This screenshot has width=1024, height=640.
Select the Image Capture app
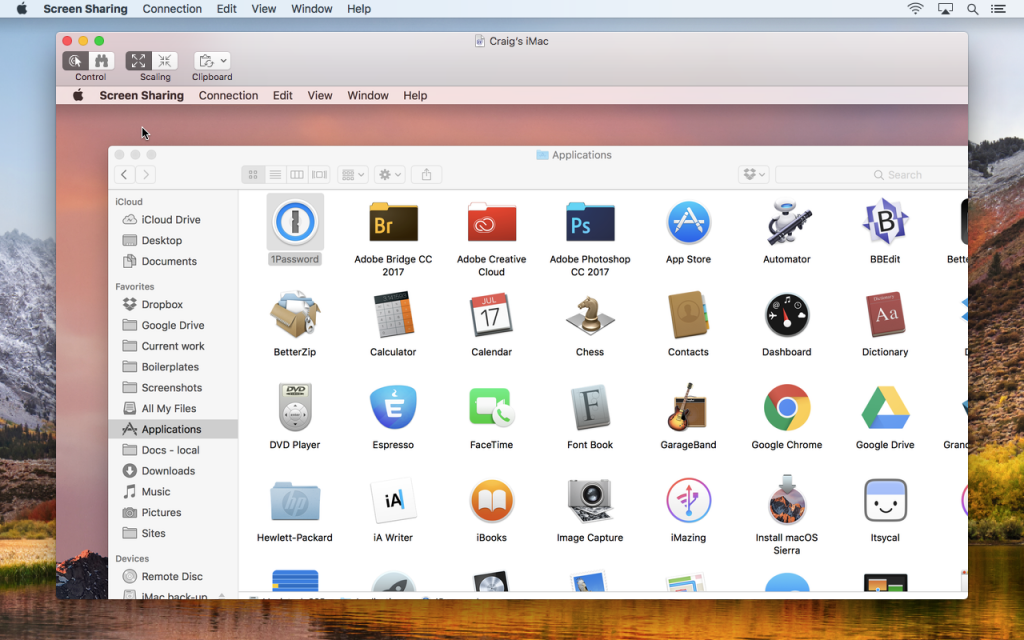click(x=590, y=502)
